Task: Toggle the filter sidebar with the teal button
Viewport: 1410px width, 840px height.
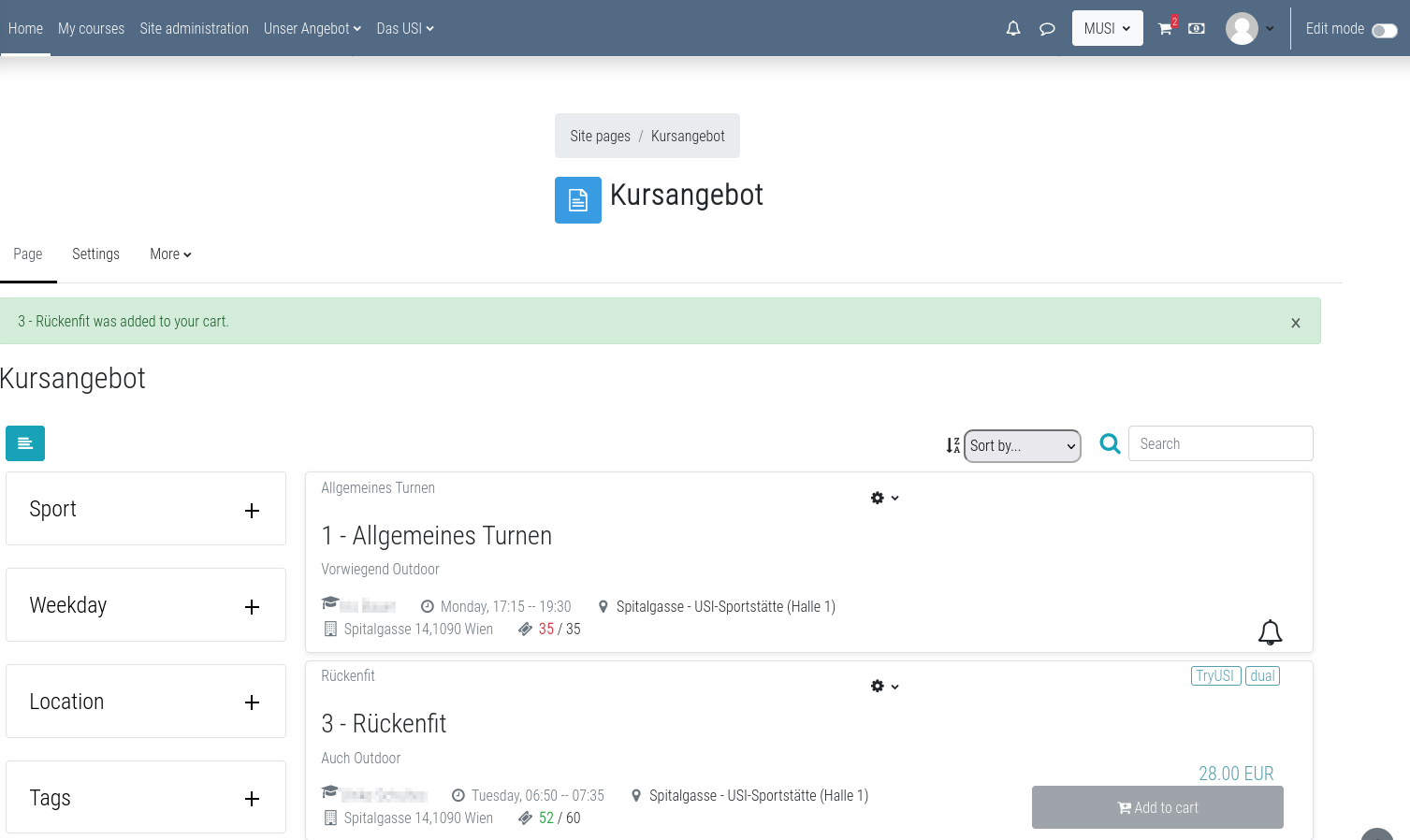Action: (25, 443)
